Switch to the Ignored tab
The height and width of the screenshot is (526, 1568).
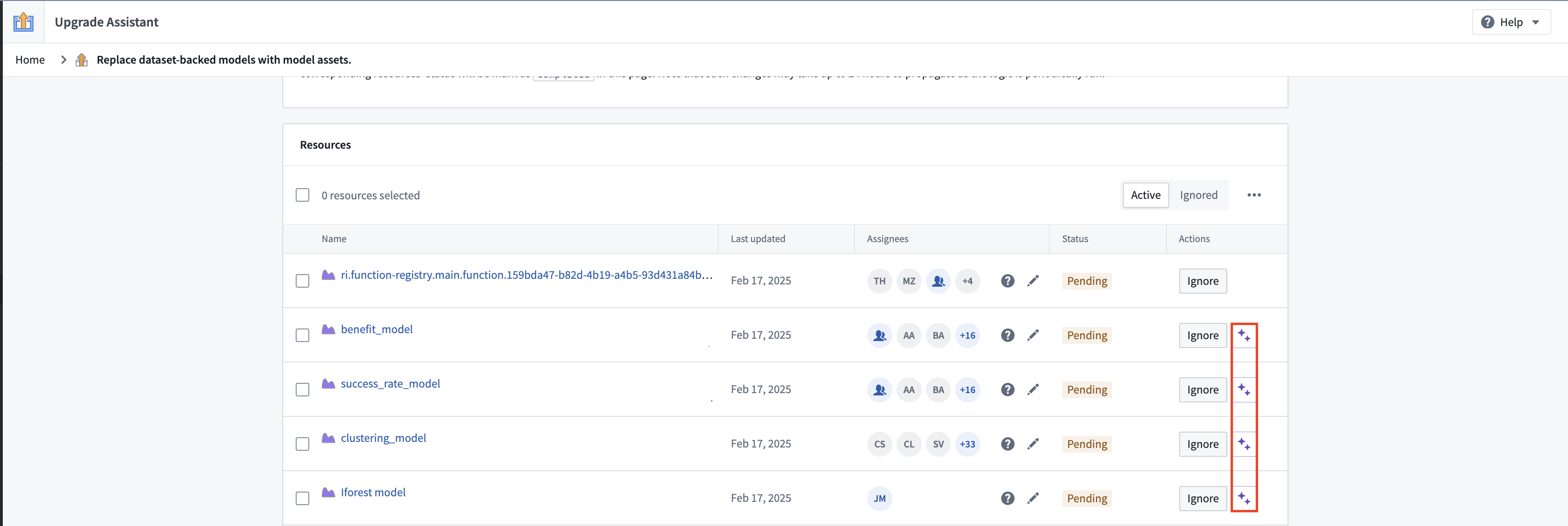[x=1198, y=195]
